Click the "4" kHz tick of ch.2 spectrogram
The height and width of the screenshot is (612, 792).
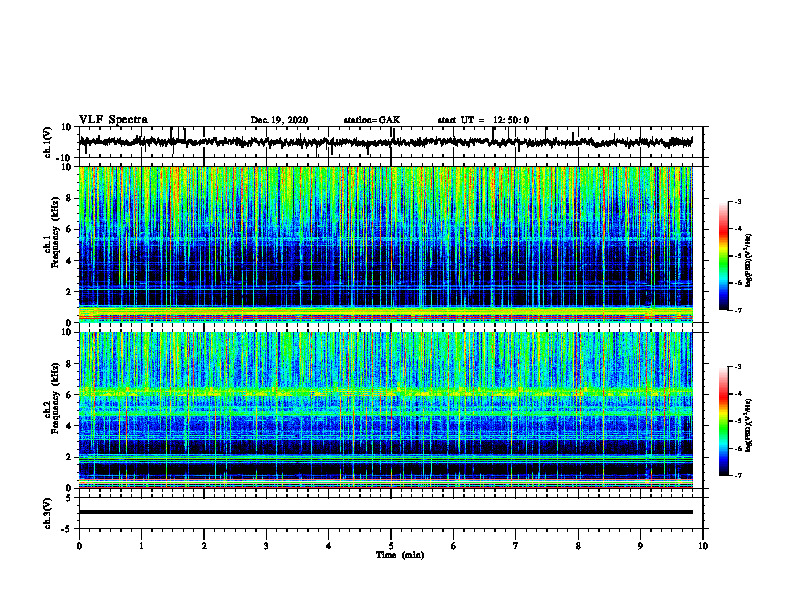pos(70,426)
